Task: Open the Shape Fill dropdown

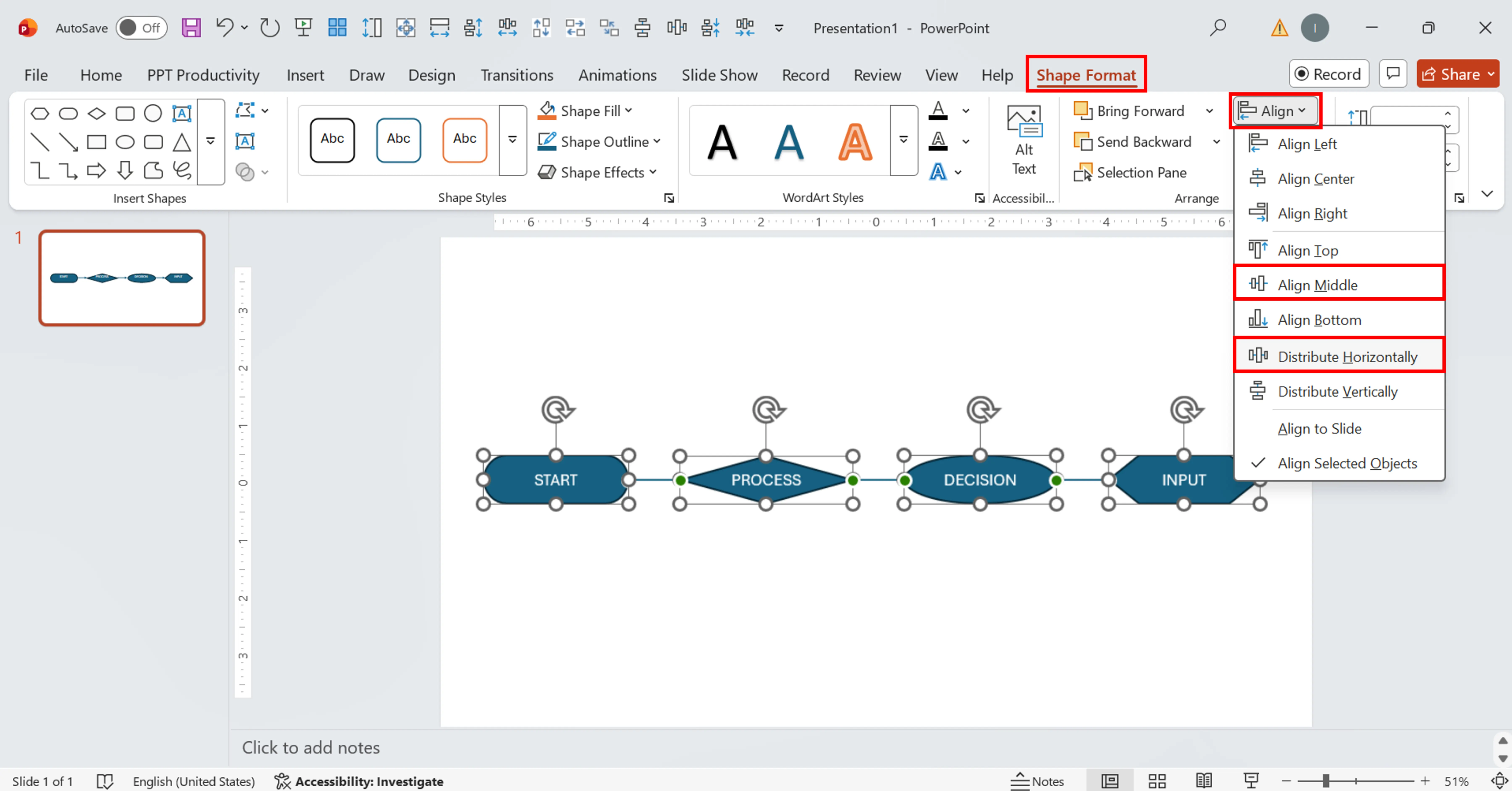Action: click(585, 110)
